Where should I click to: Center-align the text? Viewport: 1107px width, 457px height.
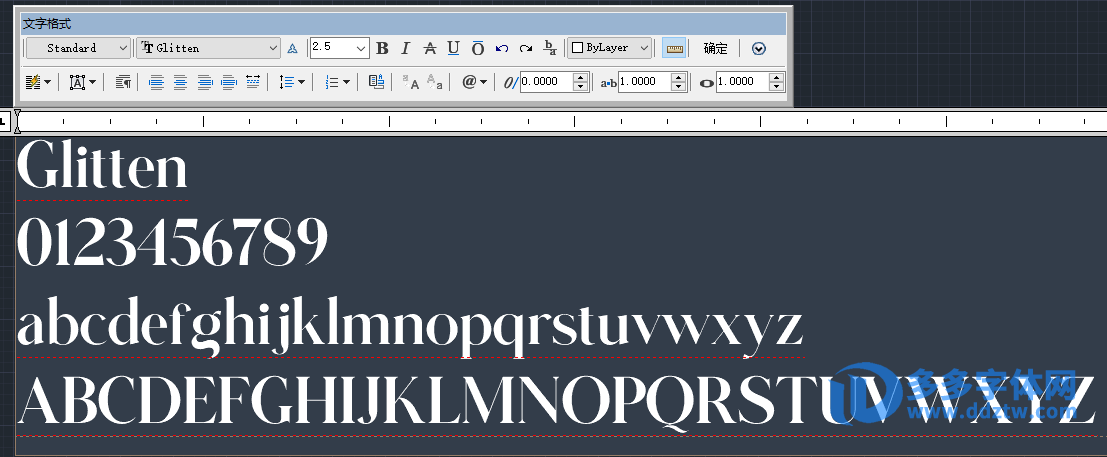coord(180,82)
